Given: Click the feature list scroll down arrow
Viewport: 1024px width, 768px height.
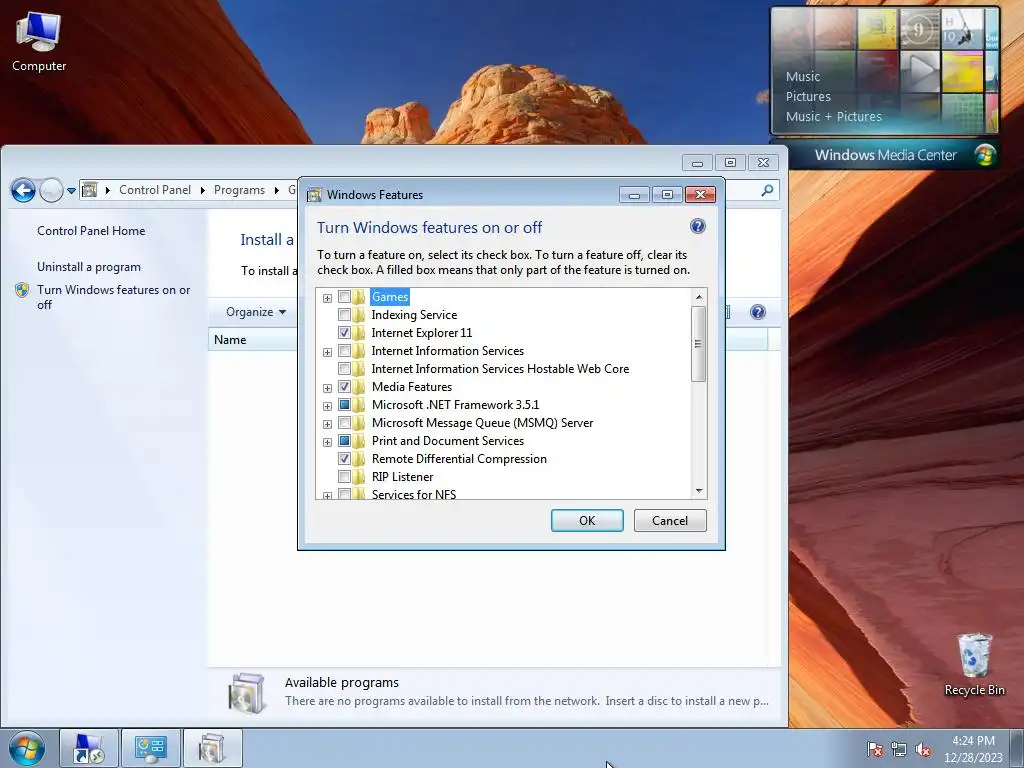Looking at the screenshot, I should (x=699, y=491).
